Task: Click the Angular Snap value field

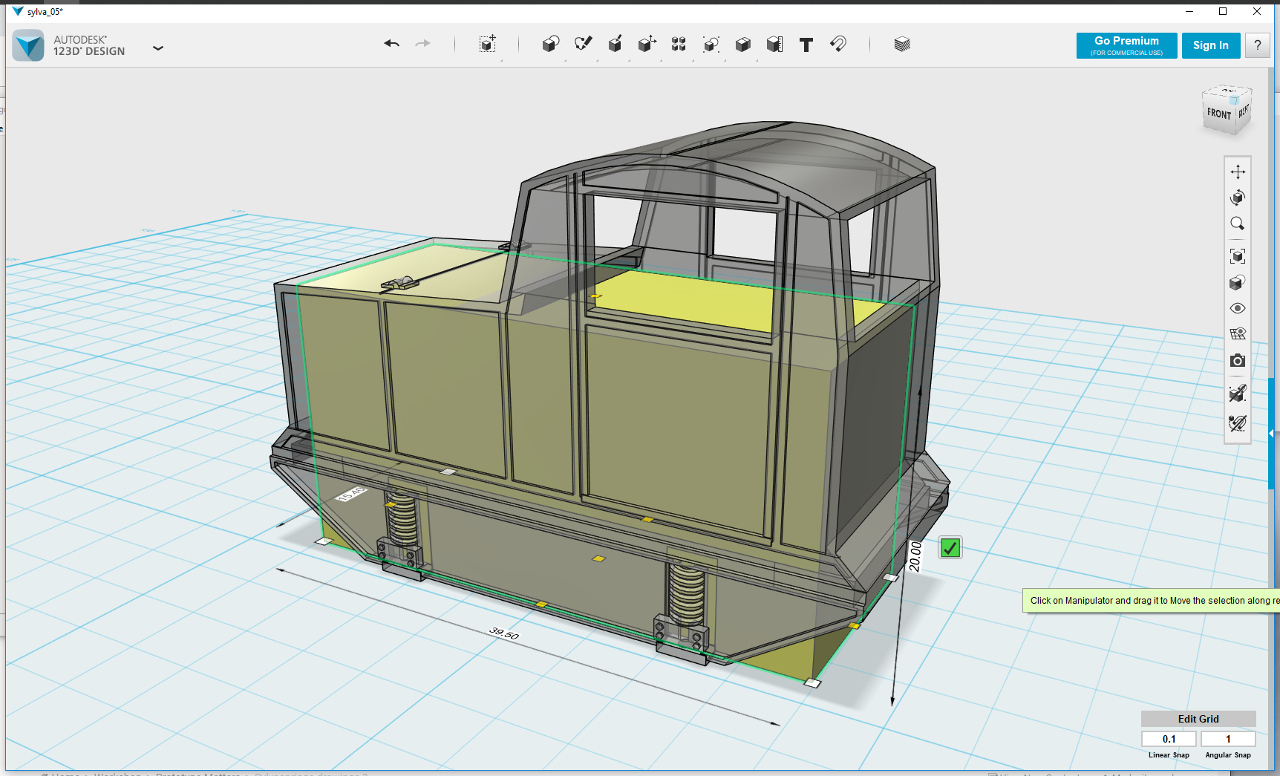Action: pyautogui.click(x=1228, y=739)
